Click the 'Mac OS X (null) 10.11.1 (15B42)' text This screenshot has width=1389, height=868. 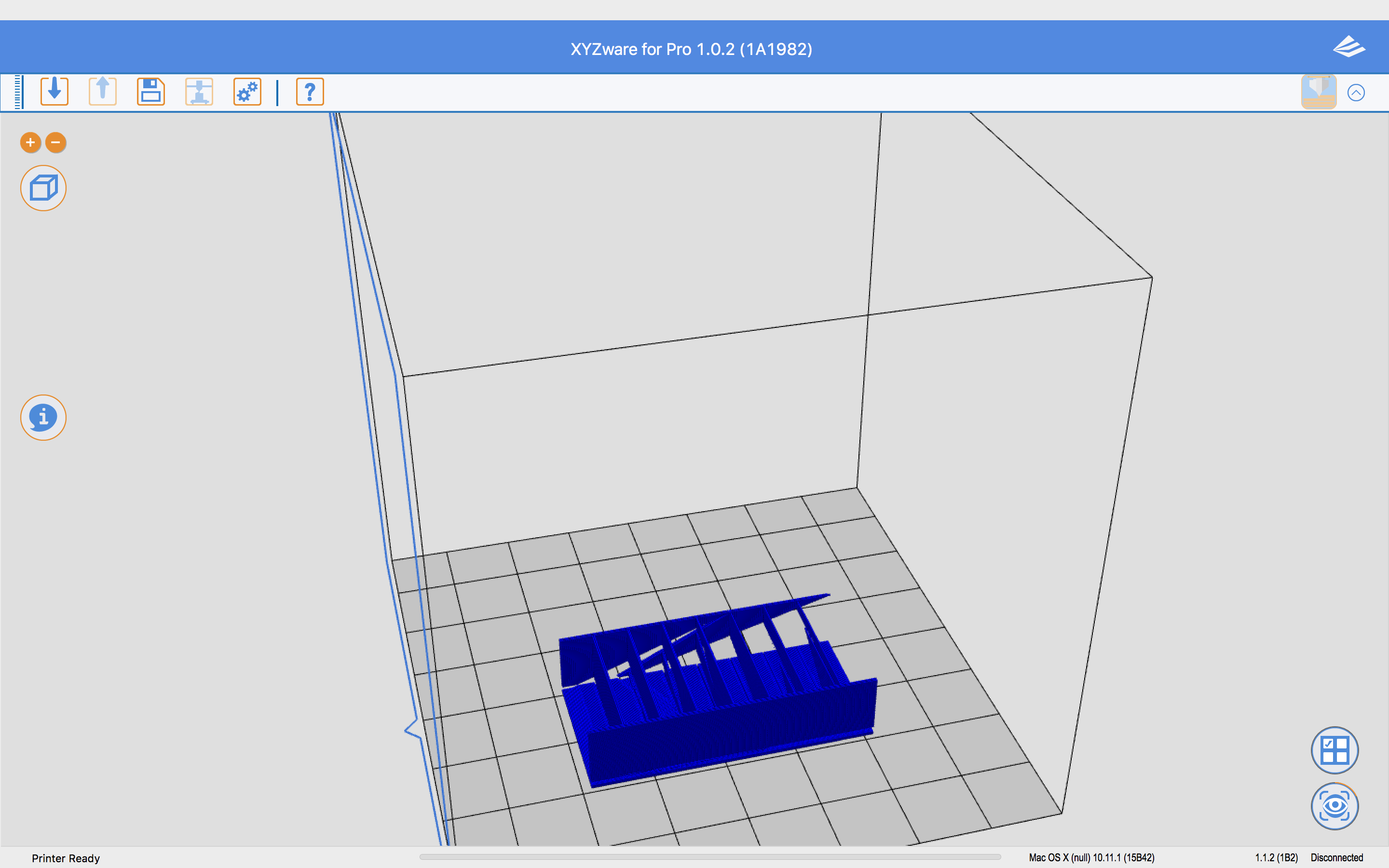pyautogui.click(x=1092, y=858)
